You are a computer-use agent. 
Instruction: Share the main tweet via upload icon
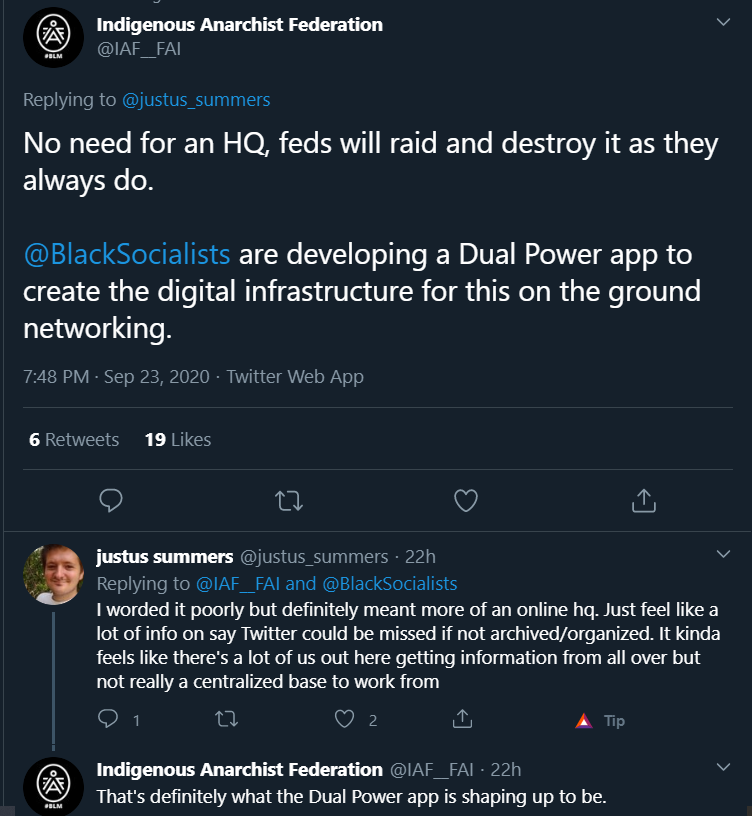644,501
